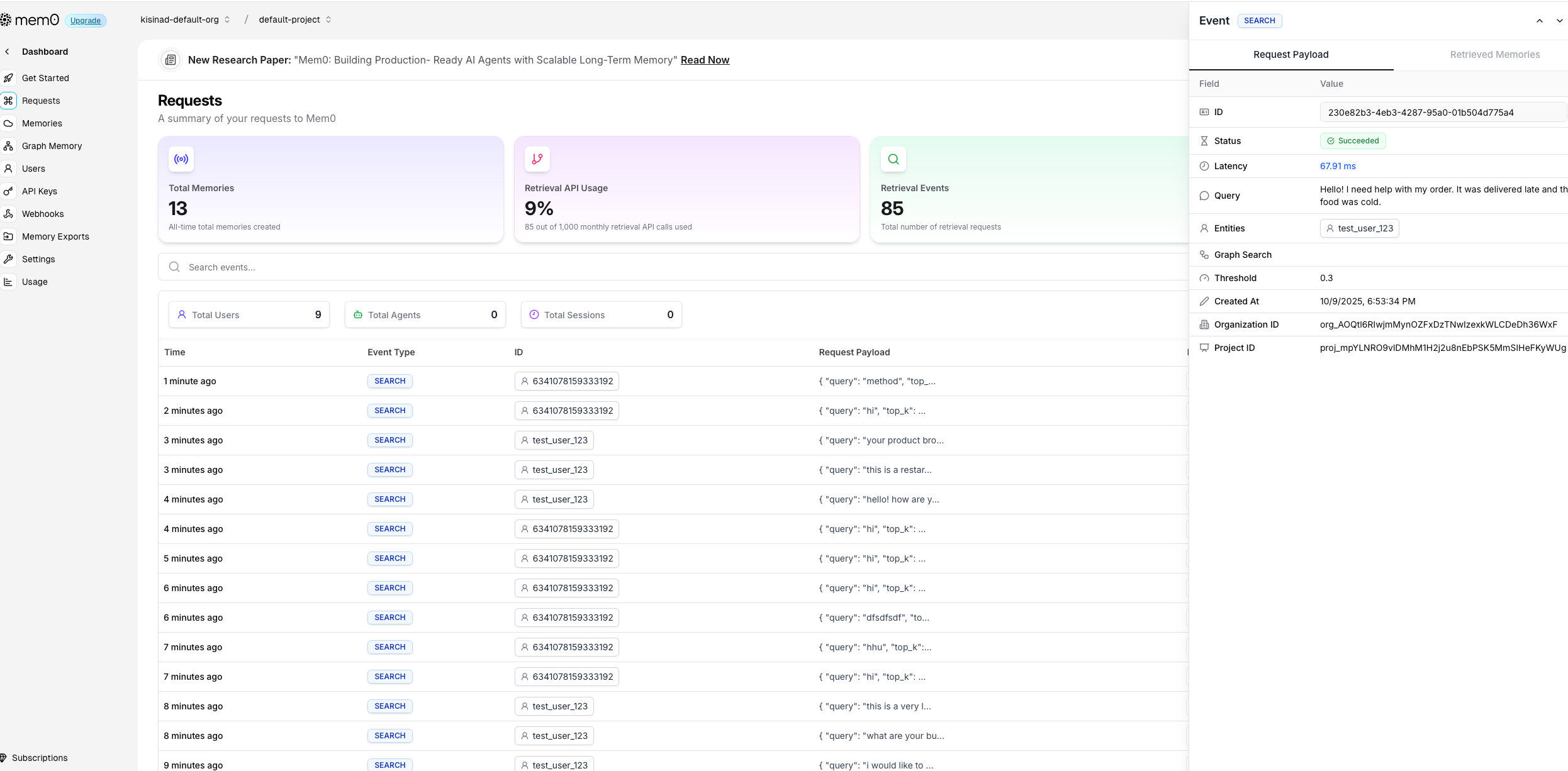The height and width of the screenshot is (771, 1568).
Task: Go to previous event with up chevron
Action: [x=1539, y=21]
